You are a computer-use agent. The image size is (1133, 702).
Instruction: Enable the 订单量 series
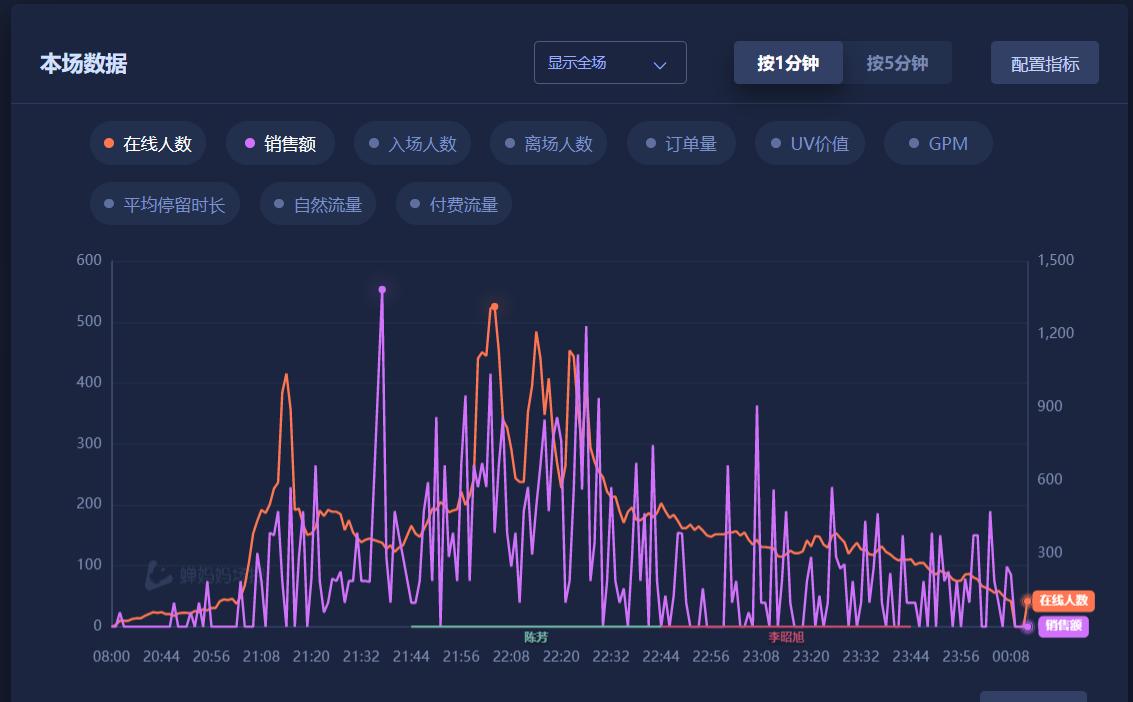coord(681,143)
